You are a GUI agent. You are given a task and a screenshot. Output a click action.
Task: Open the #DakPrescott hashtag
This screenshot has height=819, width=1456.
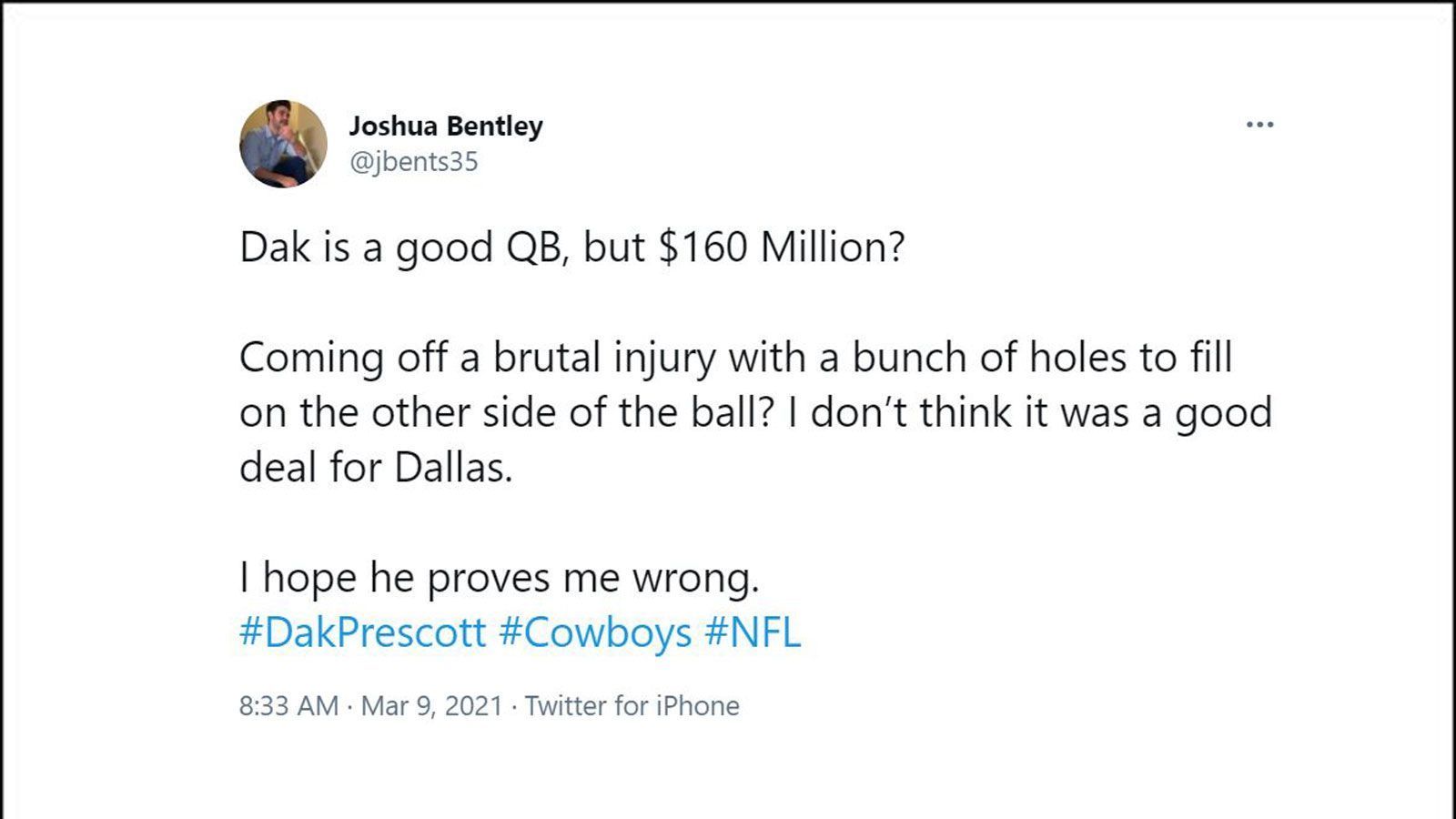pos(363,632)
